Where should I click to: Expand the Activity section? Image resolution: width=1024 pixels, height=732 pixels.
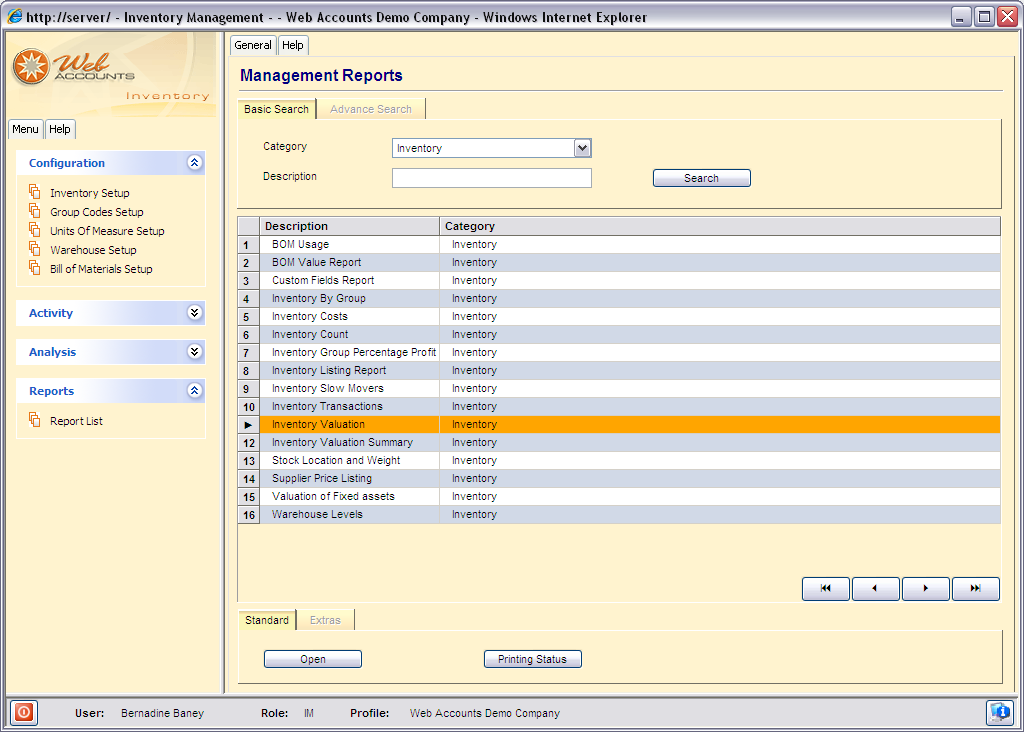[x=195, y=313]
